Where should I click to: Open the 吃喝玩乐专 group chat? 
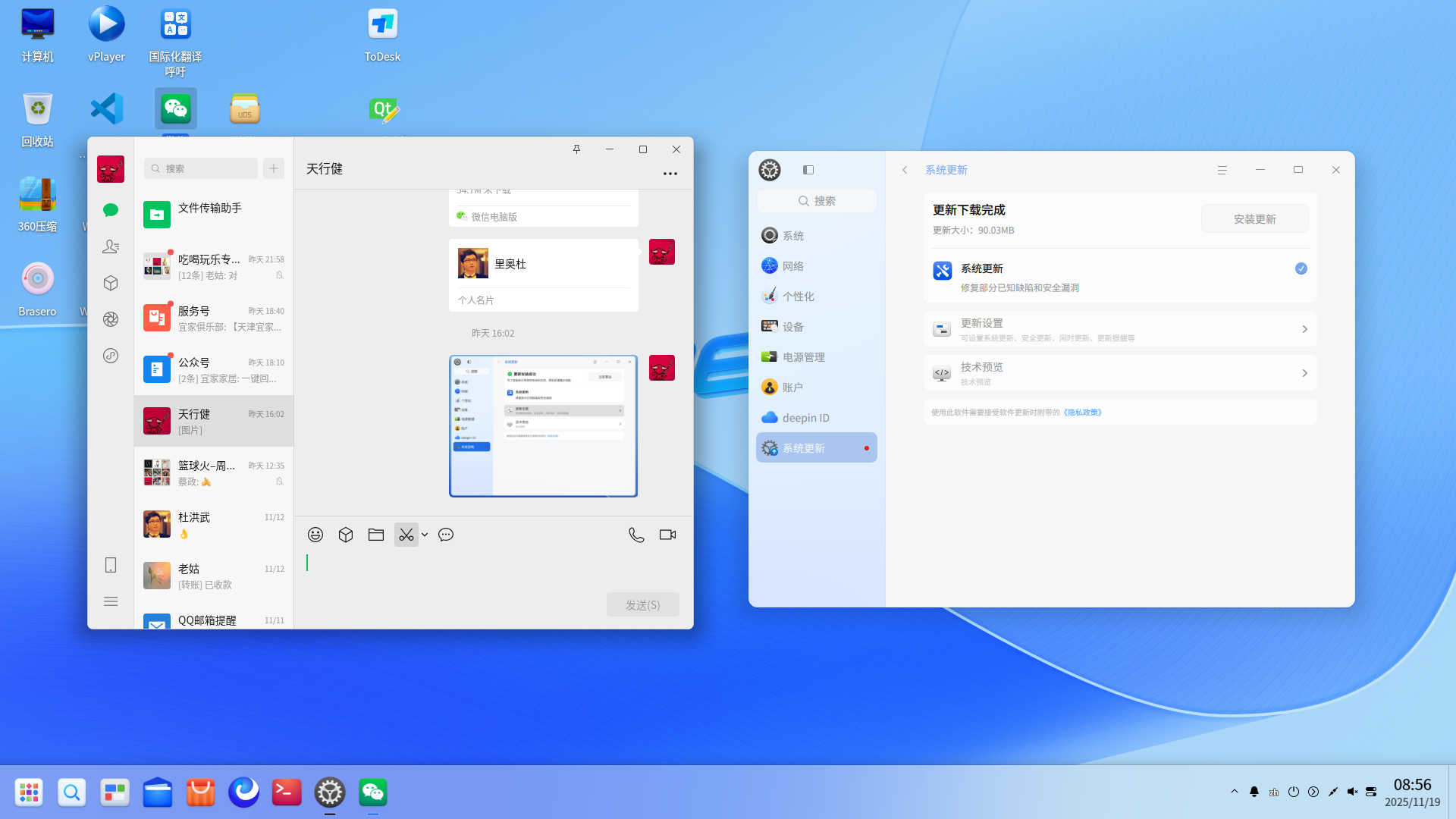pos(214,266)
